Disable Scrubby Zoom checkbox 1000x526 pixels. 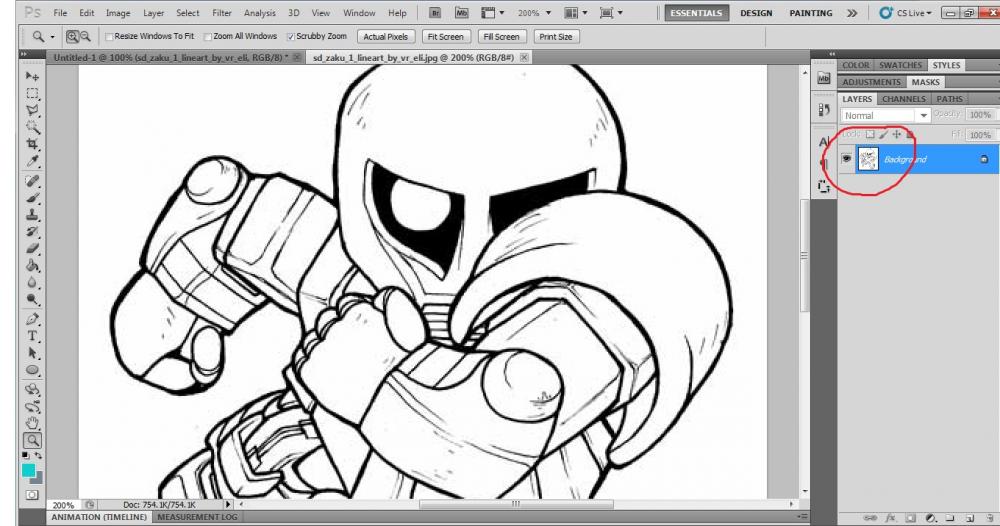click(x=291, y=37)
